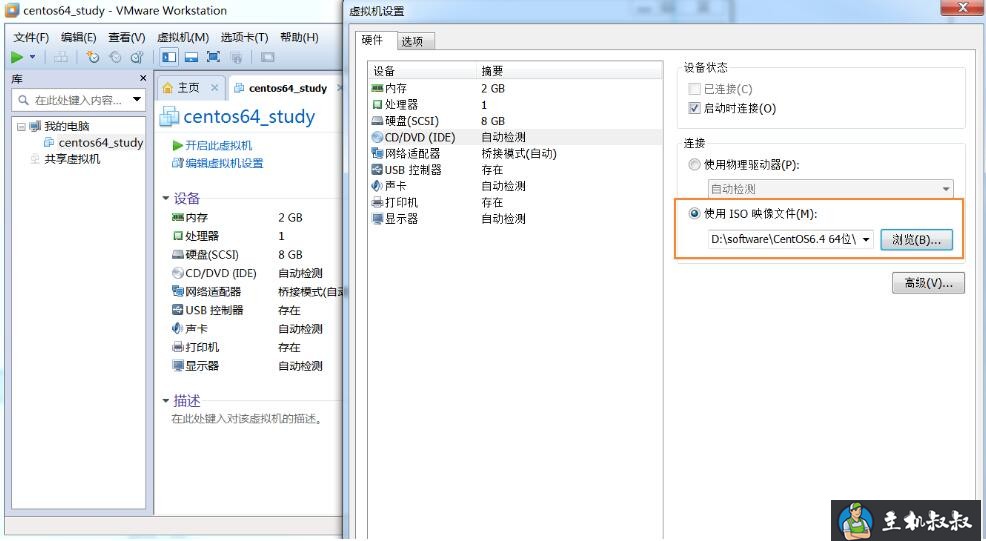Click 显示器 icon in main window devices

[177, 365]
